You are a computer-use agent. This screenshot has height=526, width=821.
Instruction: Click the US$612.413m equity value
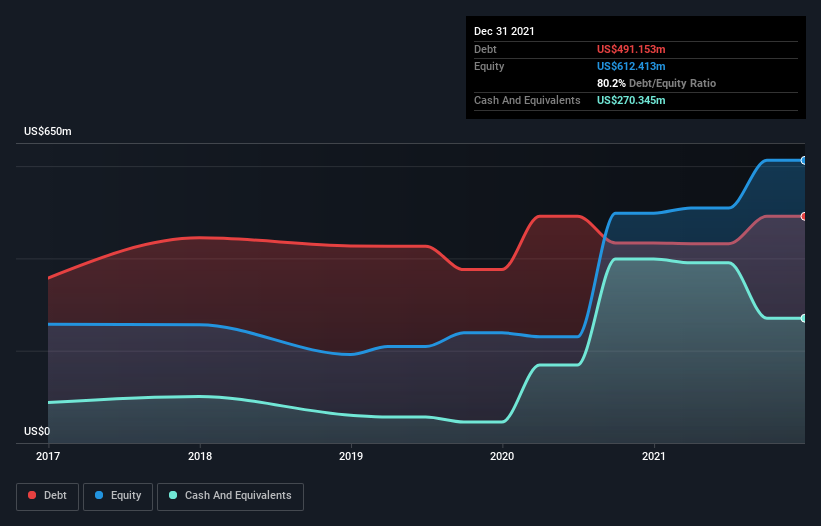631,66
